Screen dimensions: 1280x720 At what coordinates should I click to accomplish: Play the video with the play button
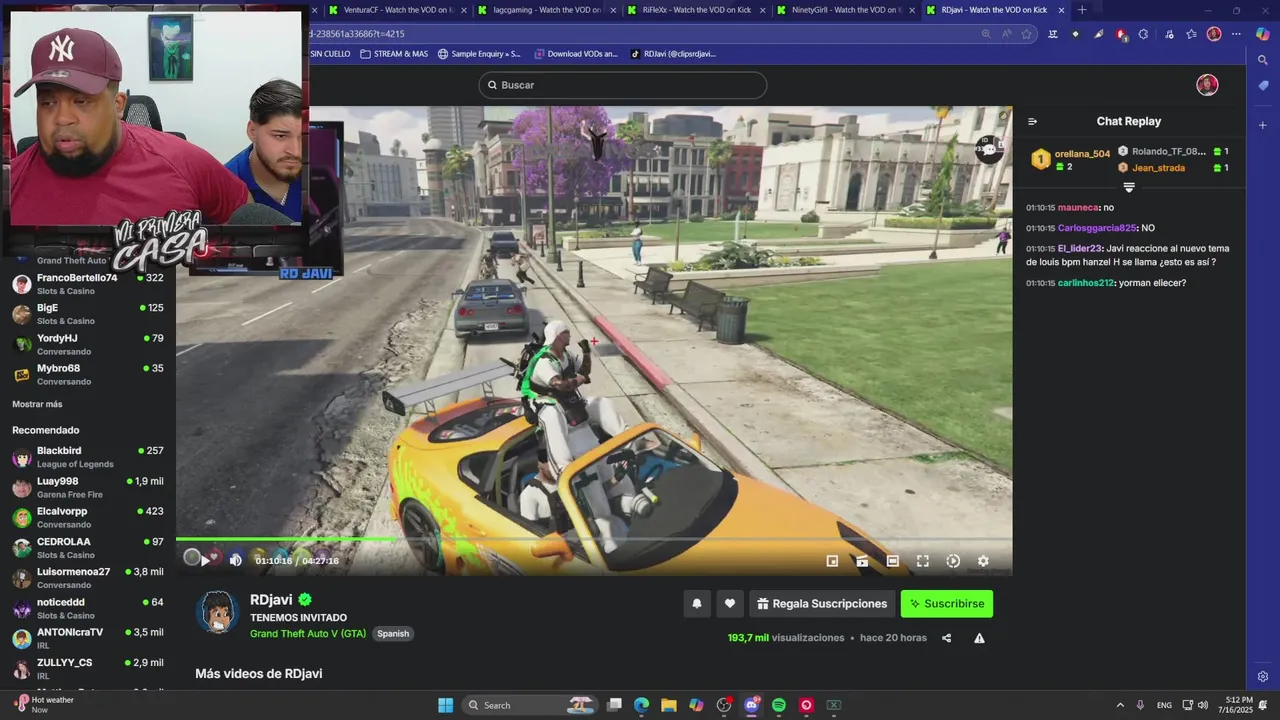205,561
